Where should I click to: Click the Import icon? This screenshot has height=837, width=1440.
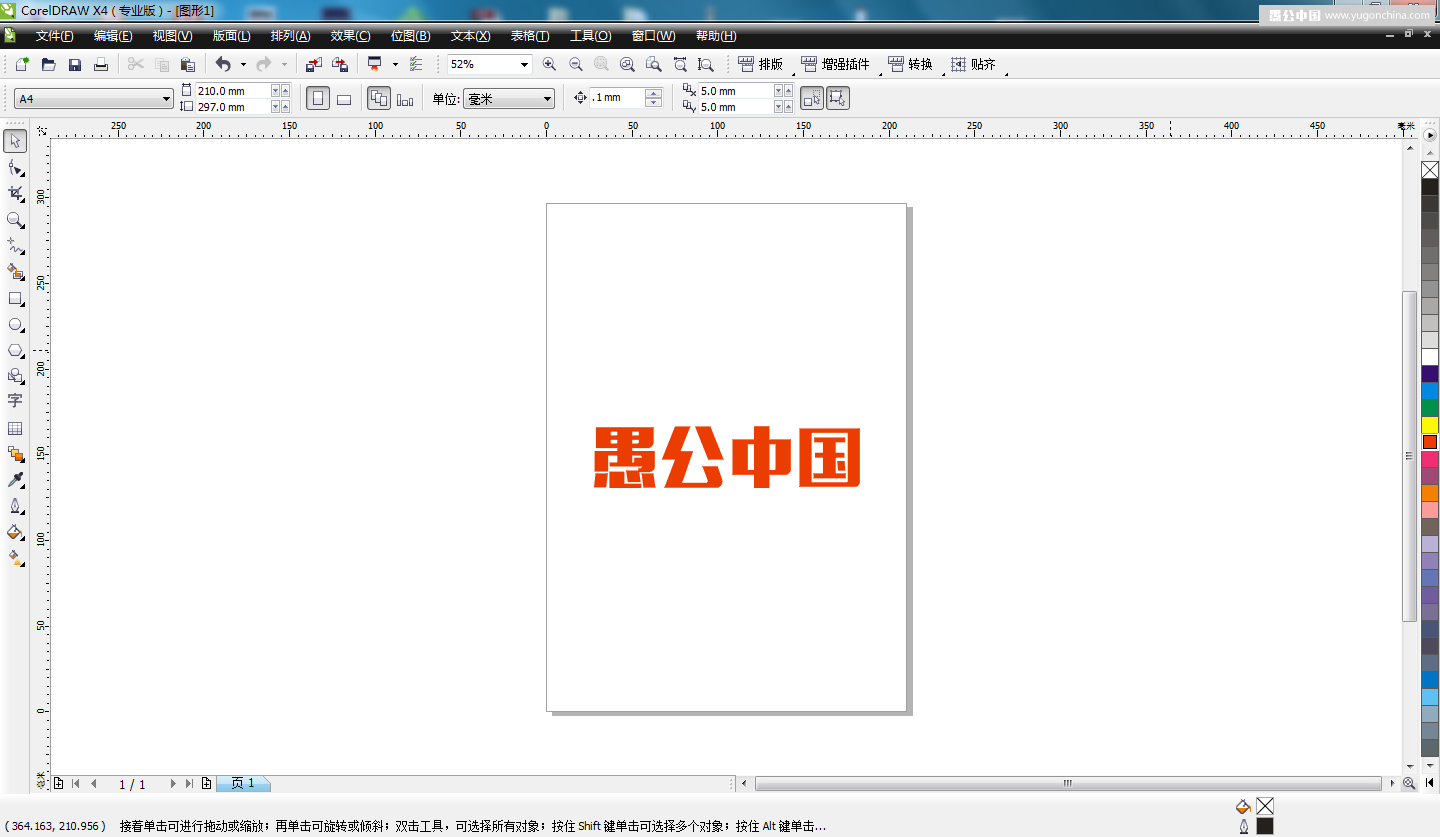[313, 64]
